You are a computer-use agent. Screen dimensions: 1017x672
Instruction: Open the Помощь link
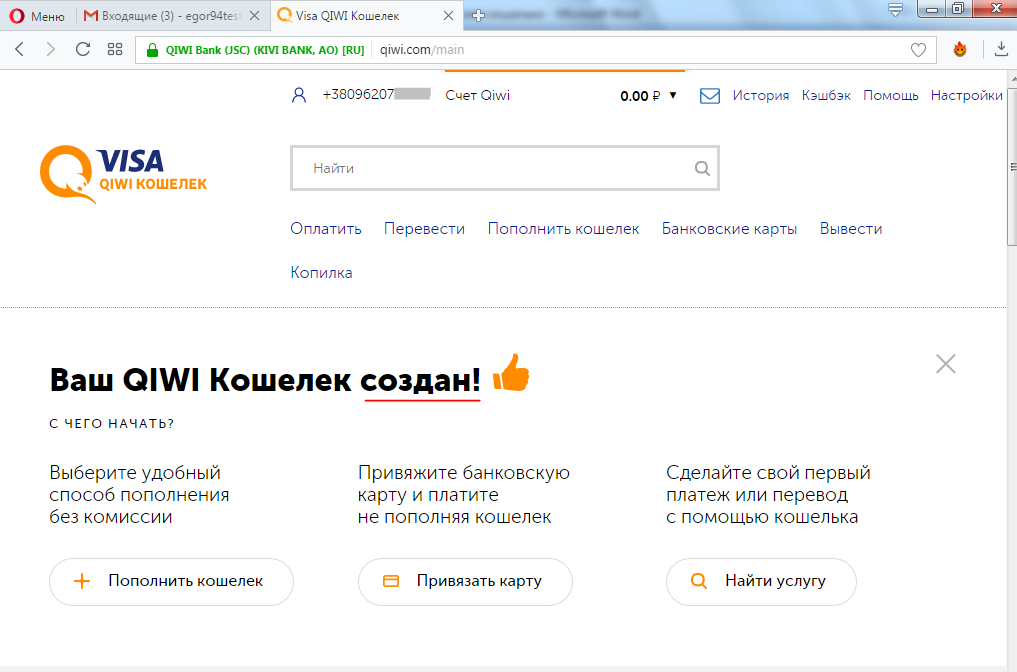[x=891, y=95]
